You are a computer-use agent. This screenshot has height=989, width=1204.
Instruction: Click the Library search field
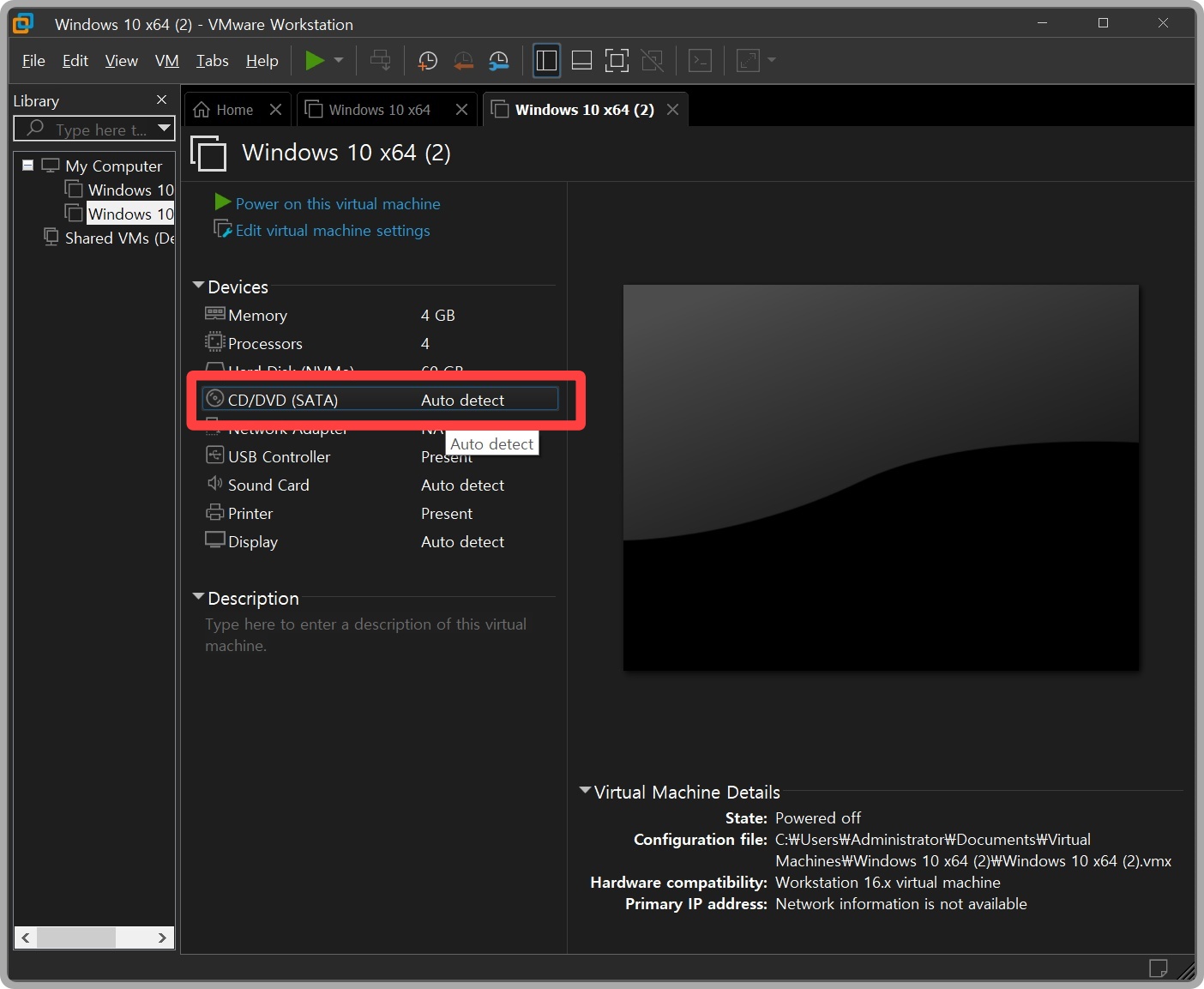[86, 130]
